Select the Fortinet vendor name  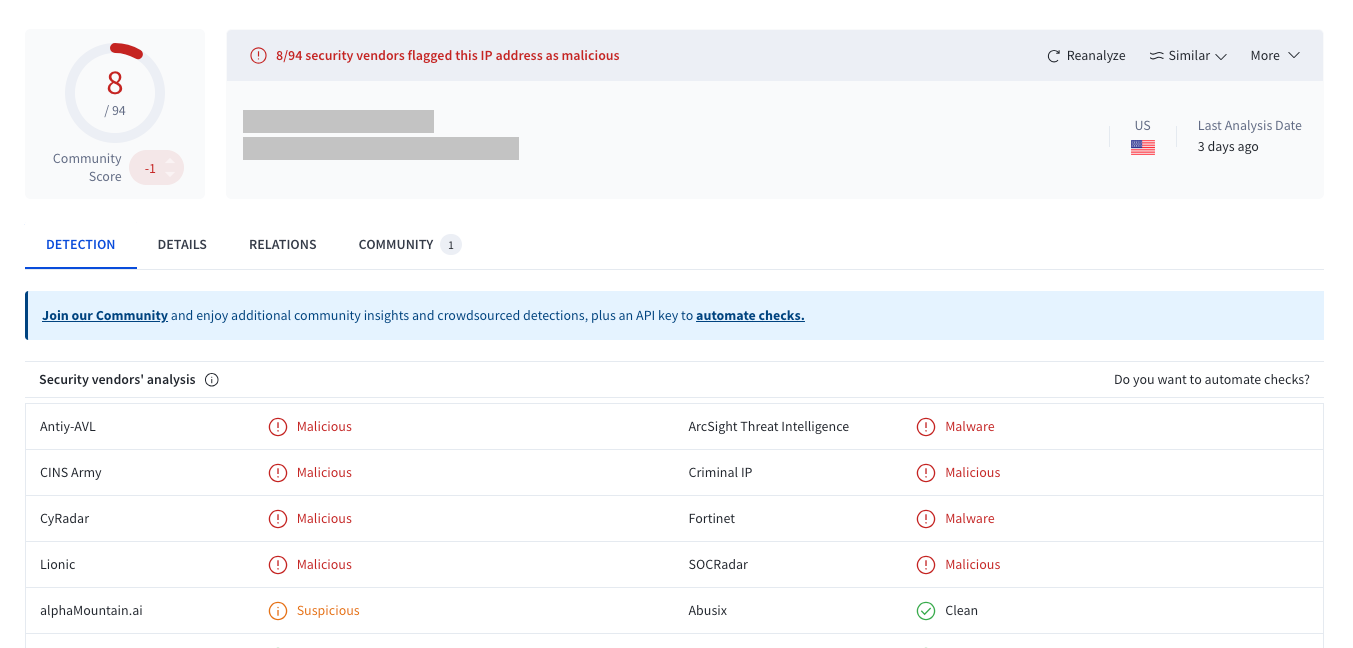tap(712, 519)
